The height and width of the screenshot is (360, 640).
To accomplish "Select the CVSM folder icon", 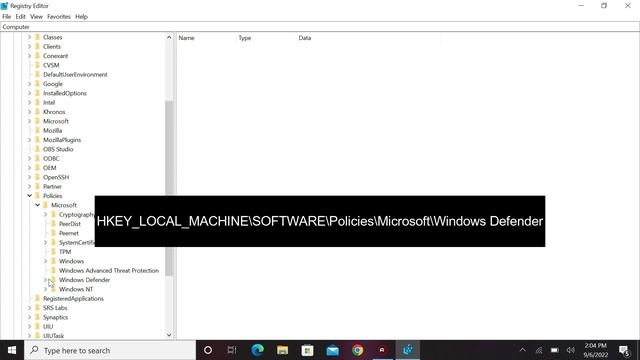I will click(37, 65).
